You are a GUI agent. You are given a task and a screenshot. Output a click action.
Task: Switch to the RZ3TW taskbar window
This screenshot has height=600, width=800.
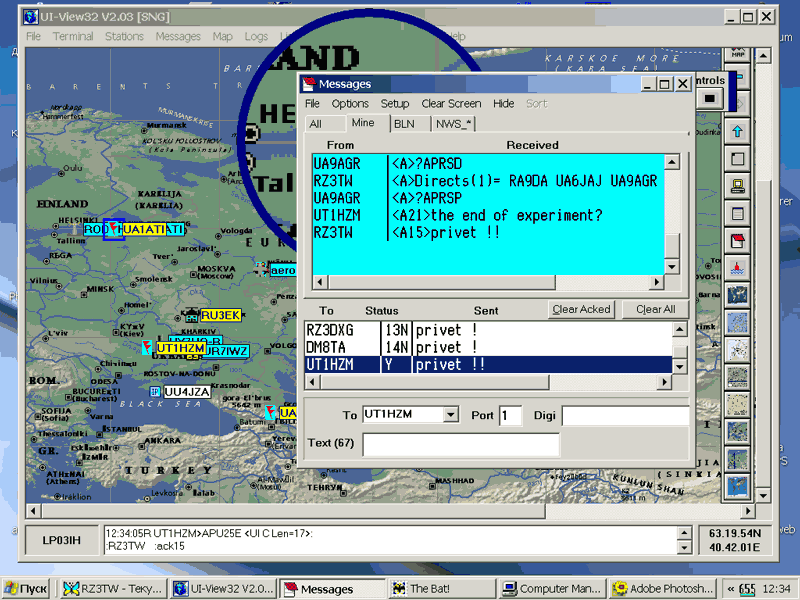pos(114,589)
